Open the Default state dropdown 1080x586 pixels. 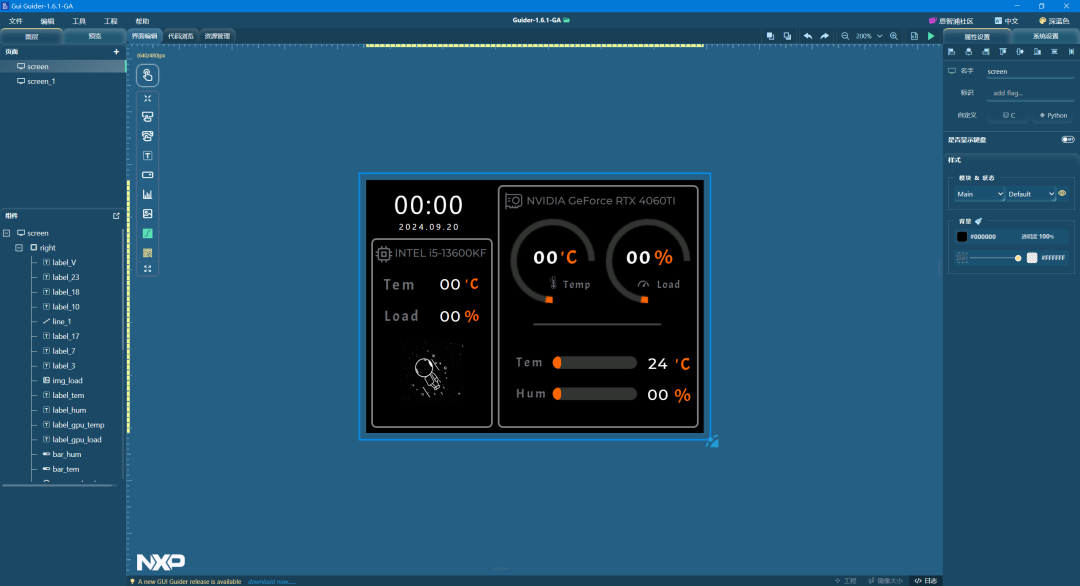click(1031, 194)
